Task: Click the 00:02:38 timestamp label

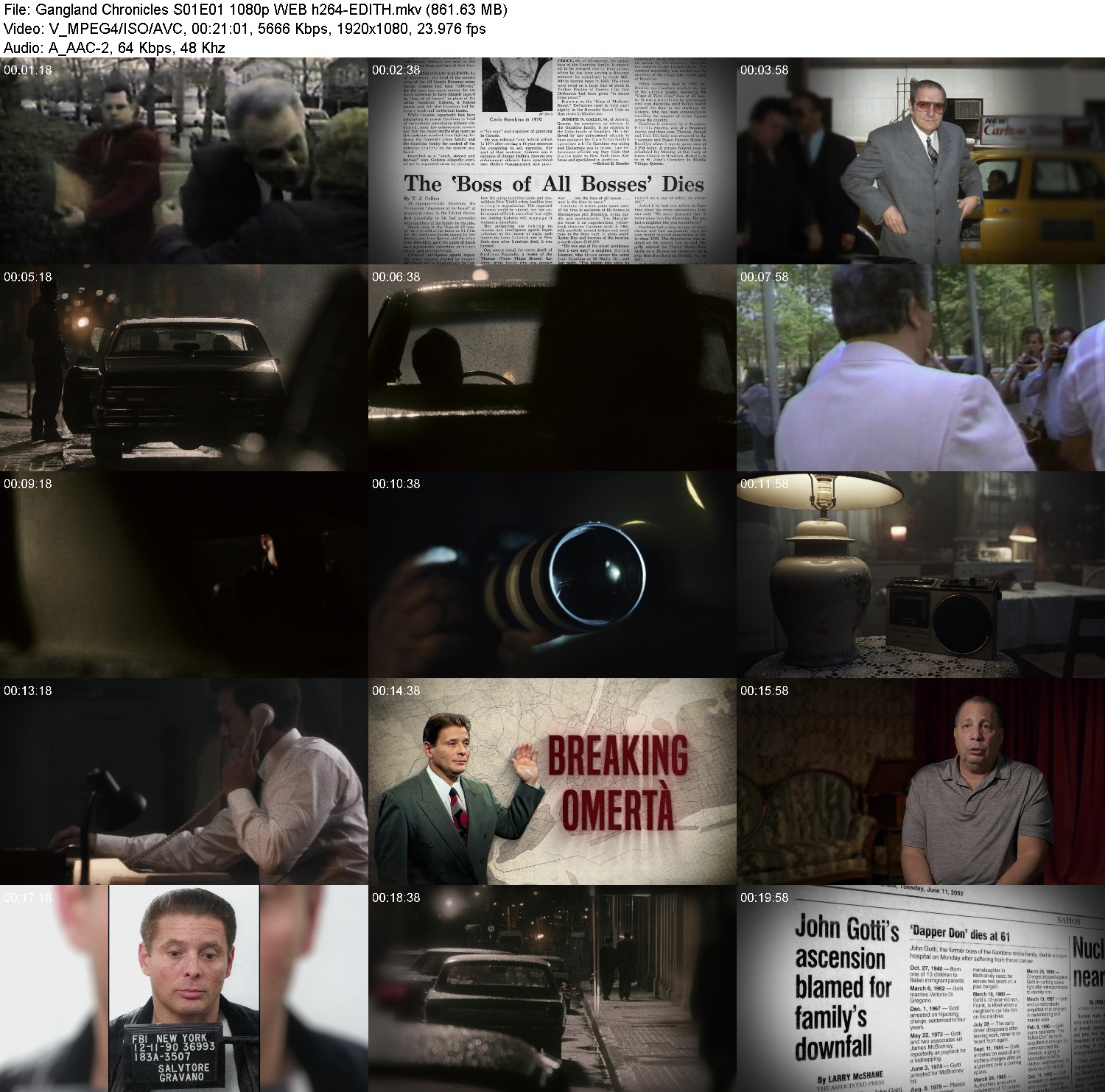Action: click(x=396, y=70)
